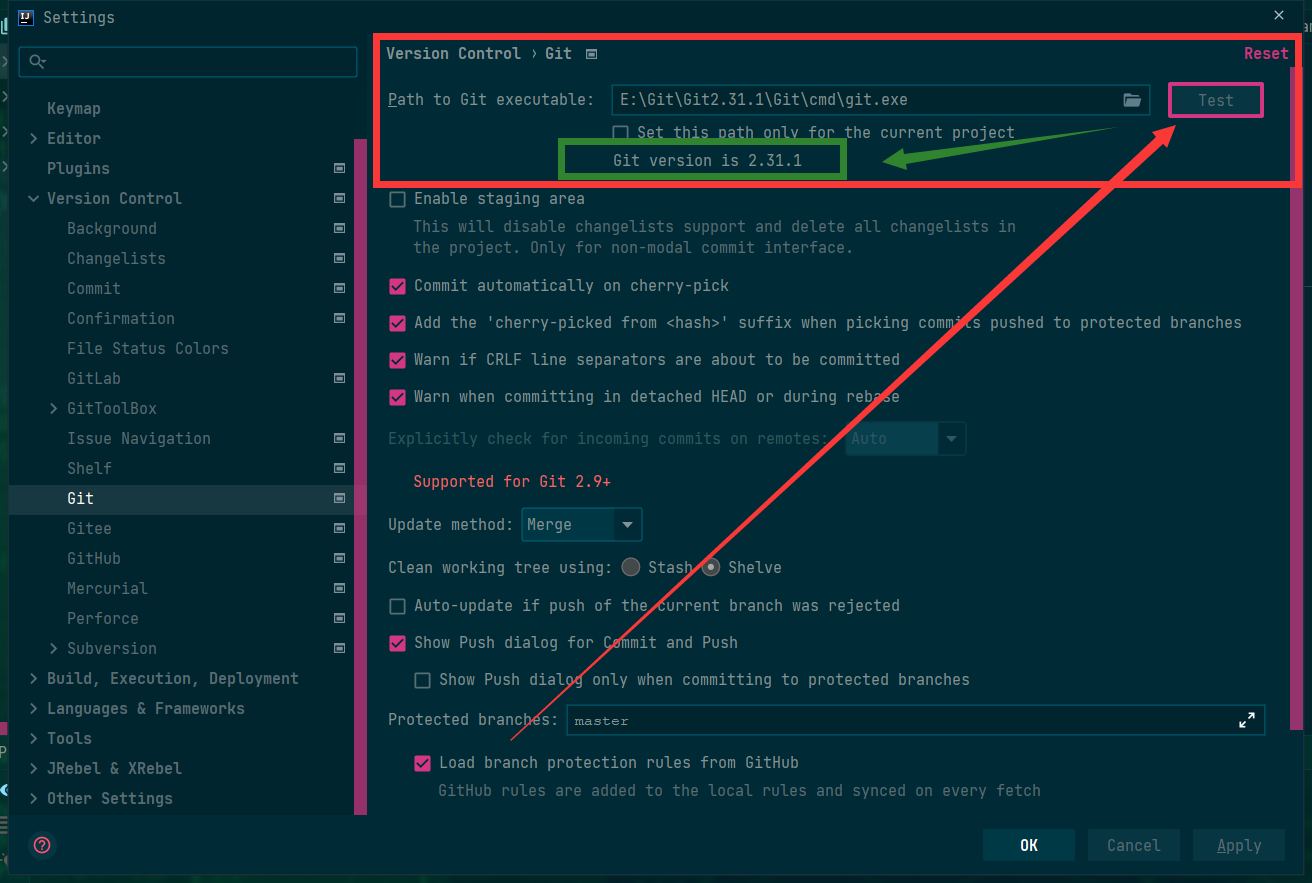Click the Test button for Git executable
The width and height of the screenshot is (1312, 883).
click(1216, 100)
